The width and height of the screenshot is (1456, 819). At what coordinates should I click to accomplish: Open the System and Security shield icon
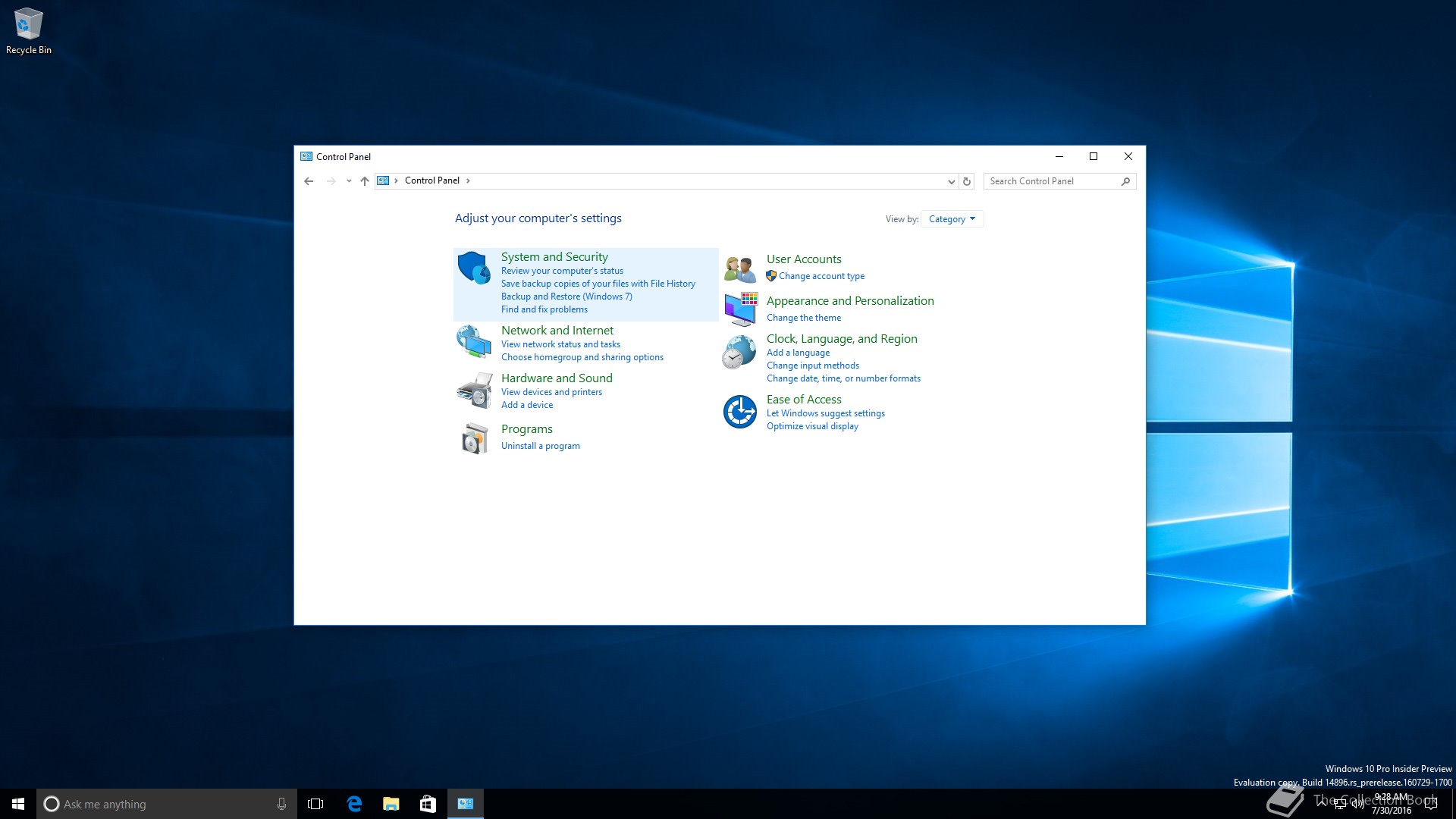474,268
